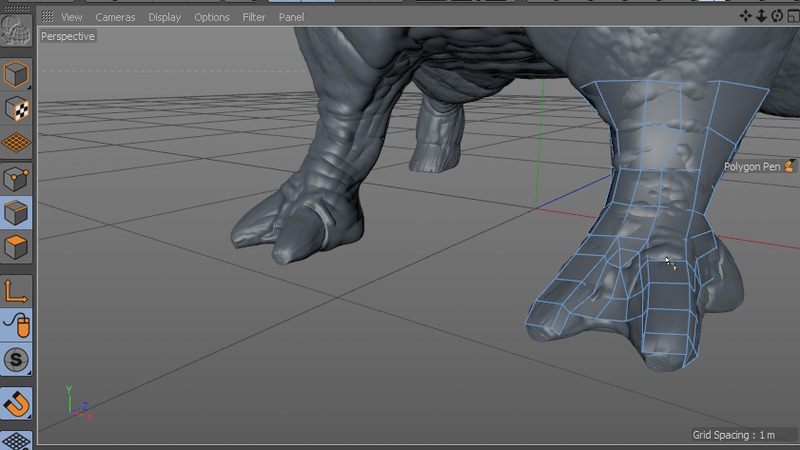Toggle Enable Snap magnet icon
The width and height of the screenshot is (800, 450).
[x=16, y=403]
